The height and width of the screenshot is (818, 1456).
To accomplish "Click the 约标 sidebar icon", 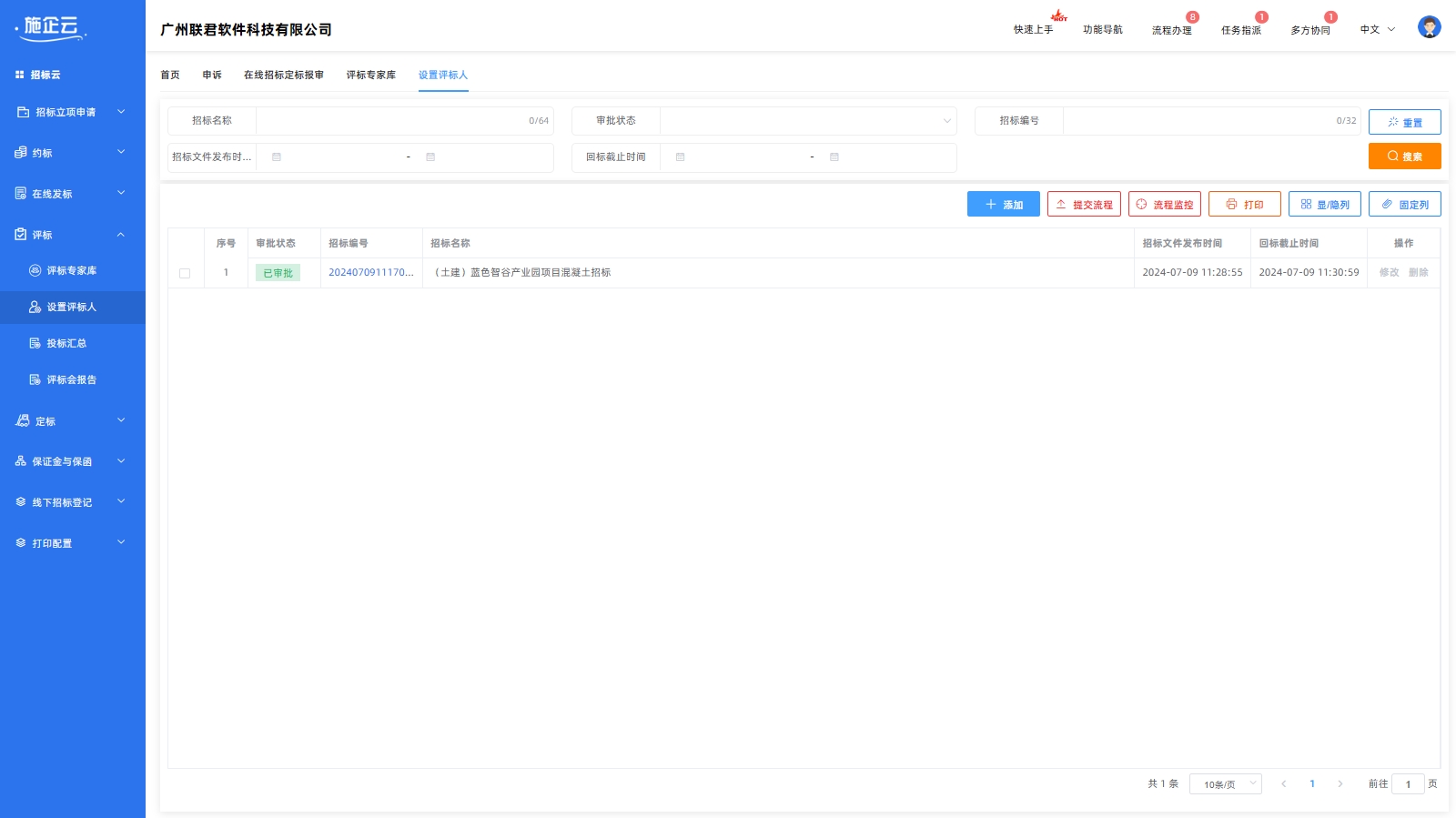I will pos(20,153).
